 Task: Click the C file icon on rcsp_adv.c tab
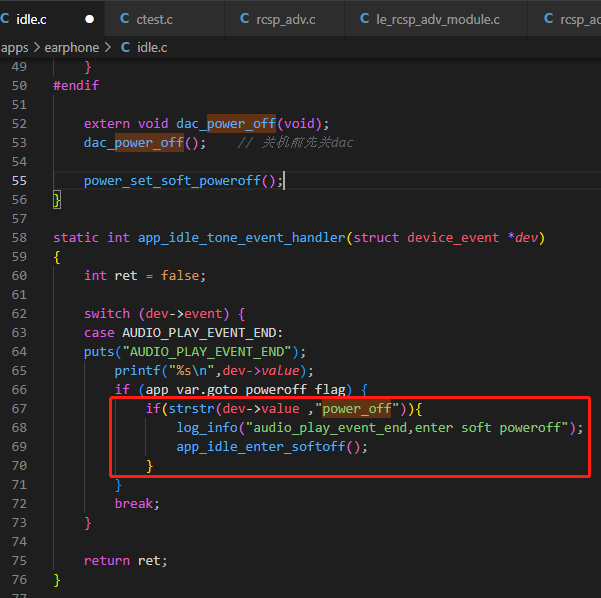[x=244, y=18]
